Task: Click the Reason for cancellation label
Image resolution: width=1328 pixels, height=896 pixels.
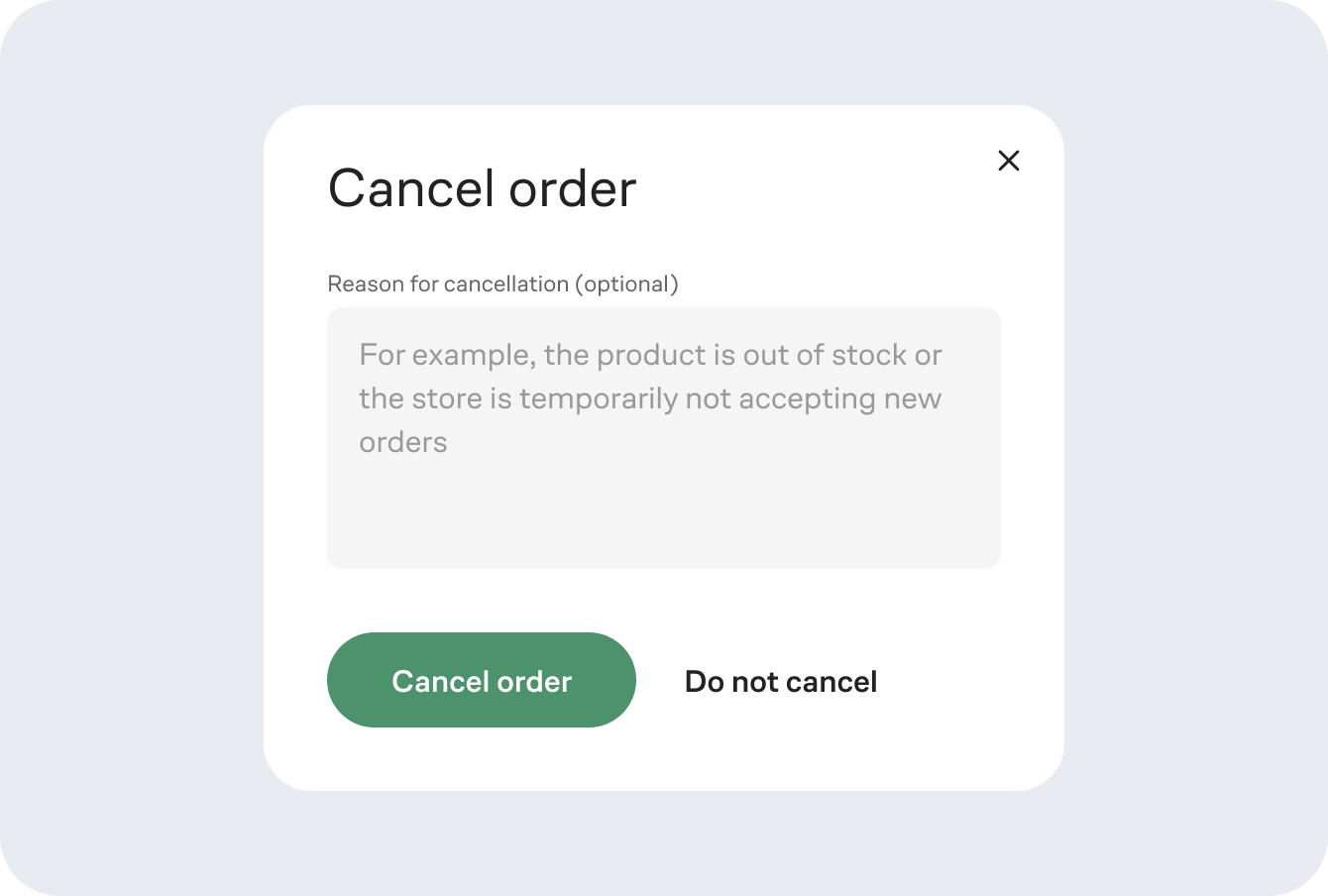Action: [503, 283]
